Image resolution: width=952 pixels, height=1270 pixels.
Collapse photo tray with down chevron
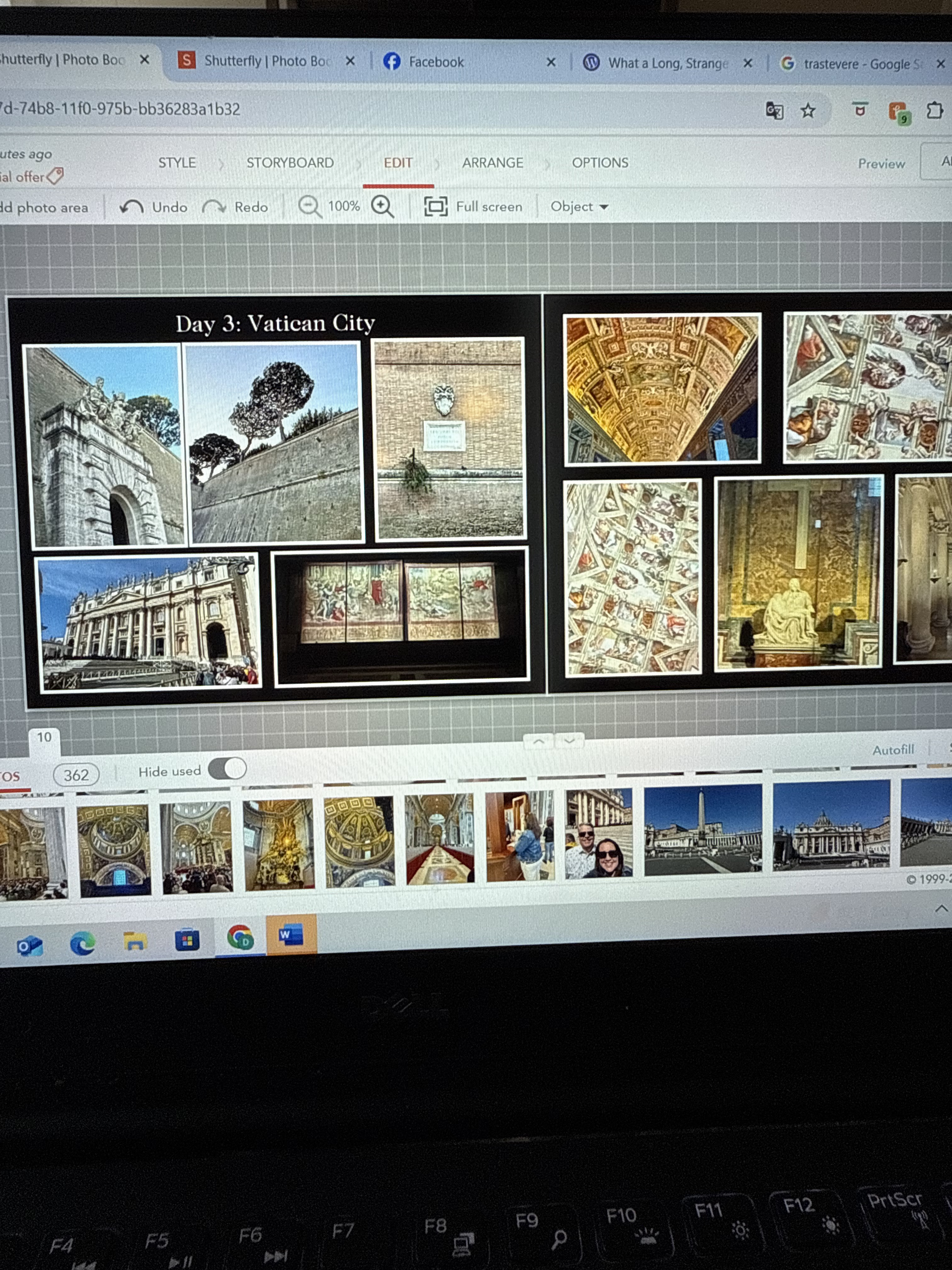(x=569, y=741)
